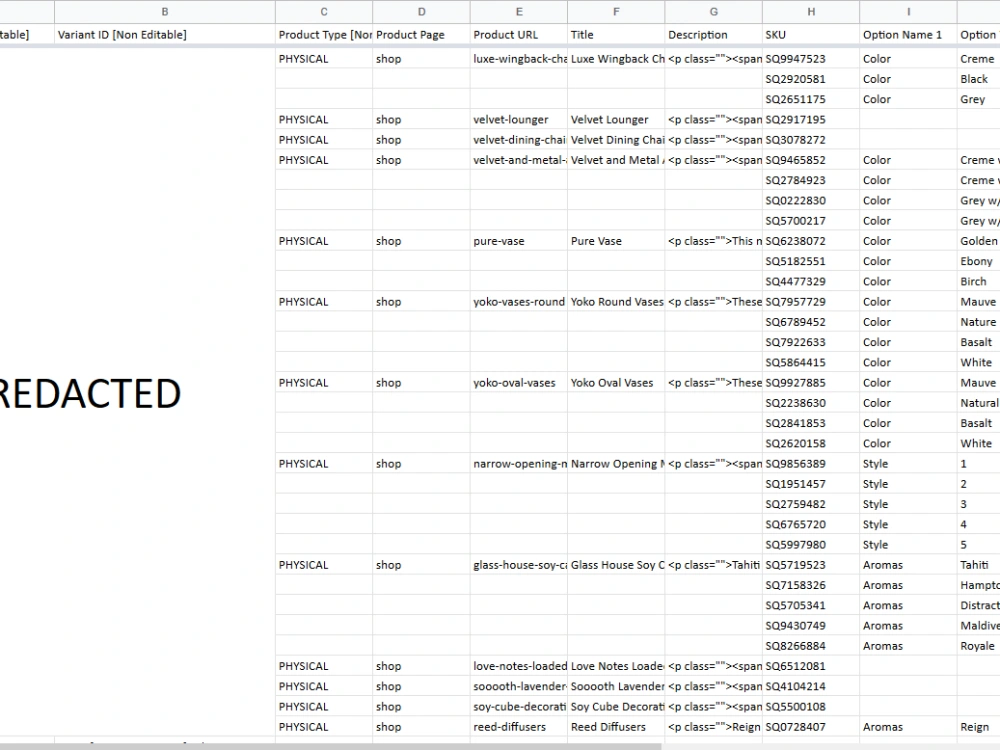Screen dimensions: 1000x750
Task: Select cell with SKU SQ2620158
Action: [811, 444]
